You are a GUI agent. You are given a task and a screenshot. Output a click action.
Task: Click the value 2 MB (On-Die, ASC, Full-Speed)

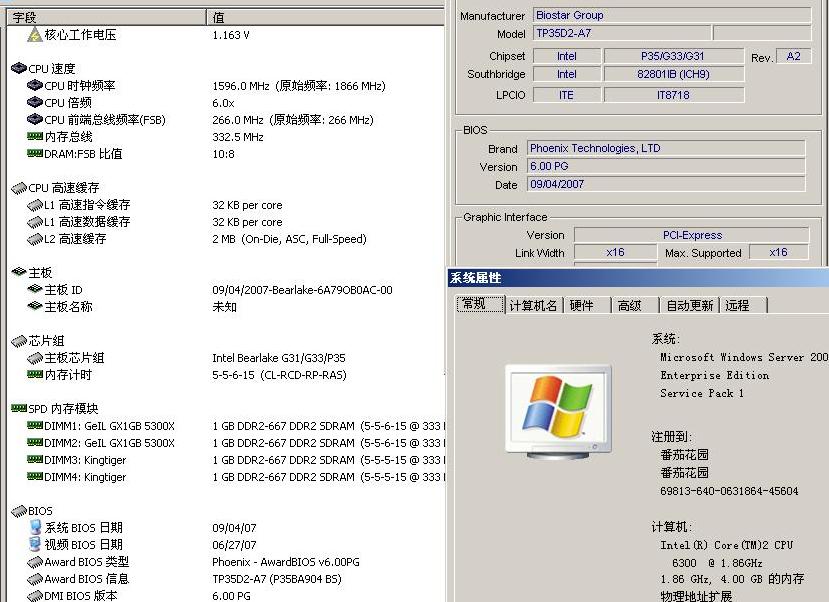(289, 239)
